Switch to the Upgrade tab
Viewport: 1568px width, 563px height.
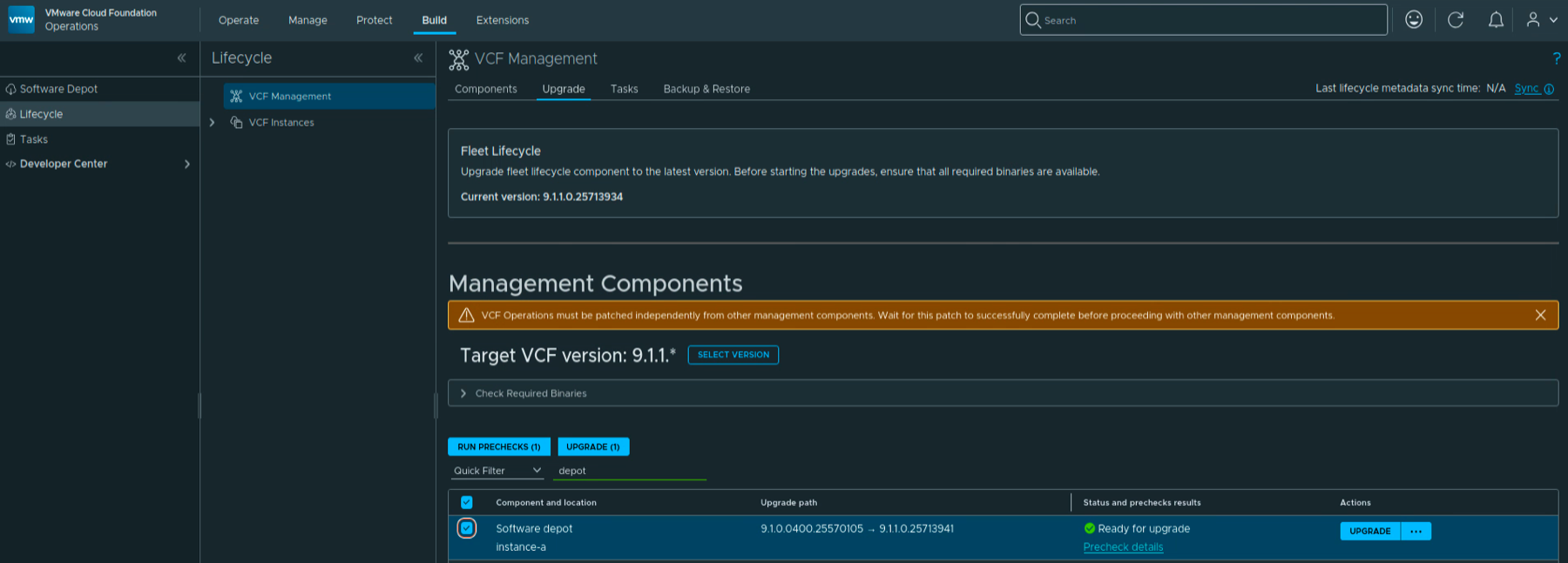[563, 89]
